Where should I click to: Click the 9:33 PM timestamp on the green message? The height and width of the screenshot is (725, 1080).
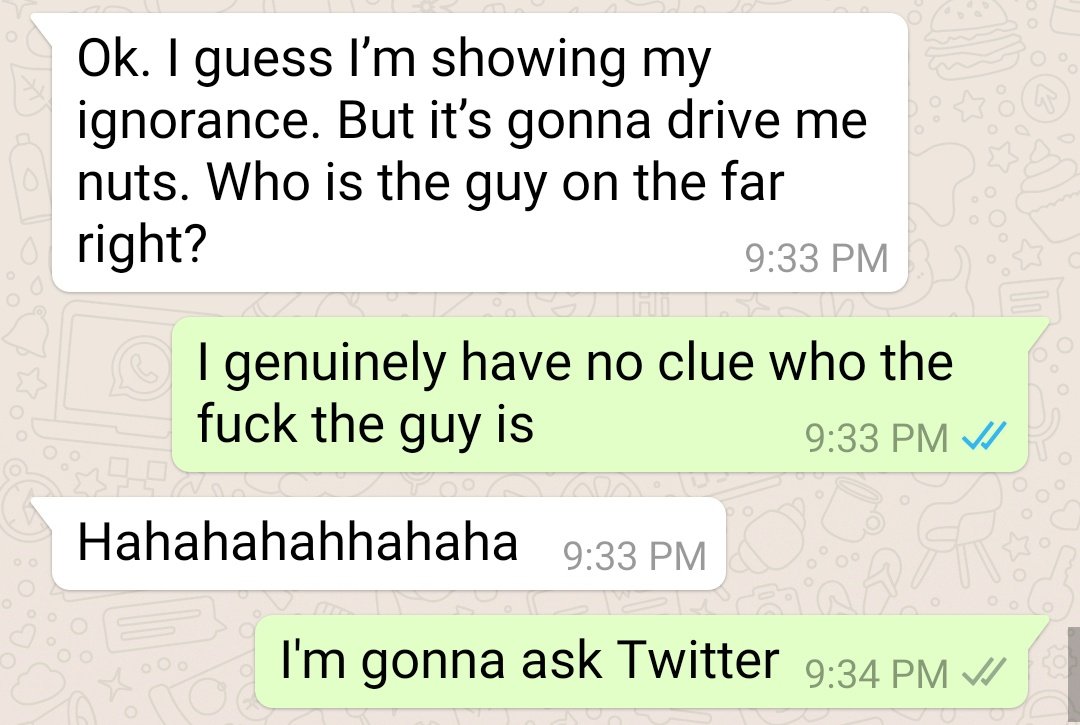(x=877, y=438)
